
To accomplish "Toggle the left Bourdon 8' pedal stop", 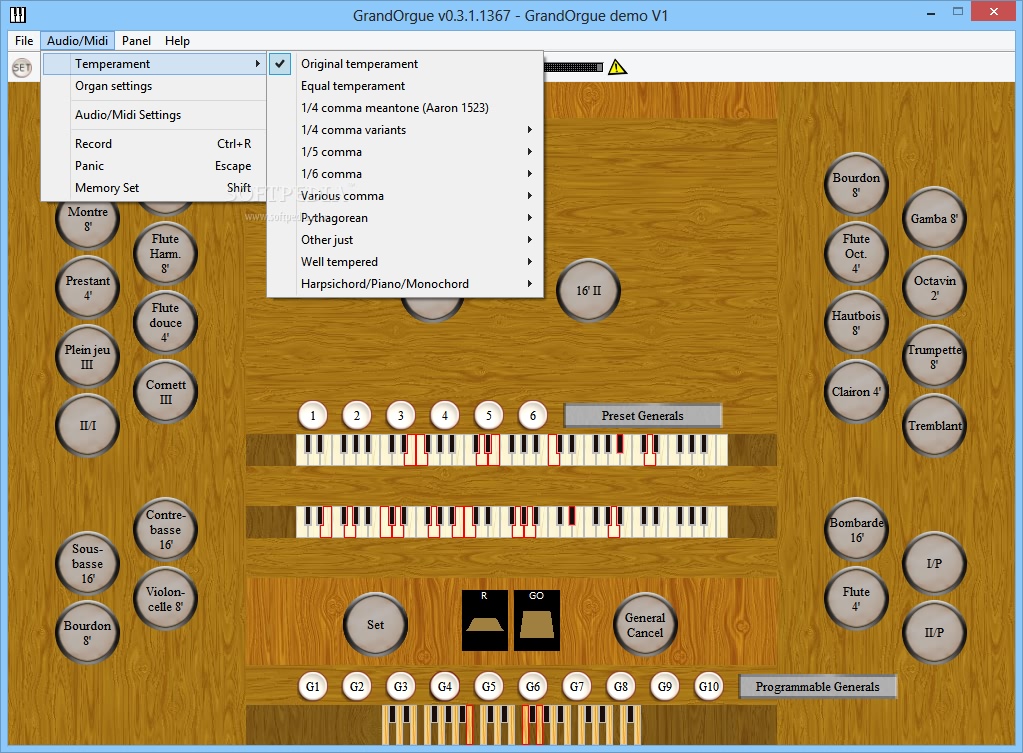I will [x=87, y=633].
